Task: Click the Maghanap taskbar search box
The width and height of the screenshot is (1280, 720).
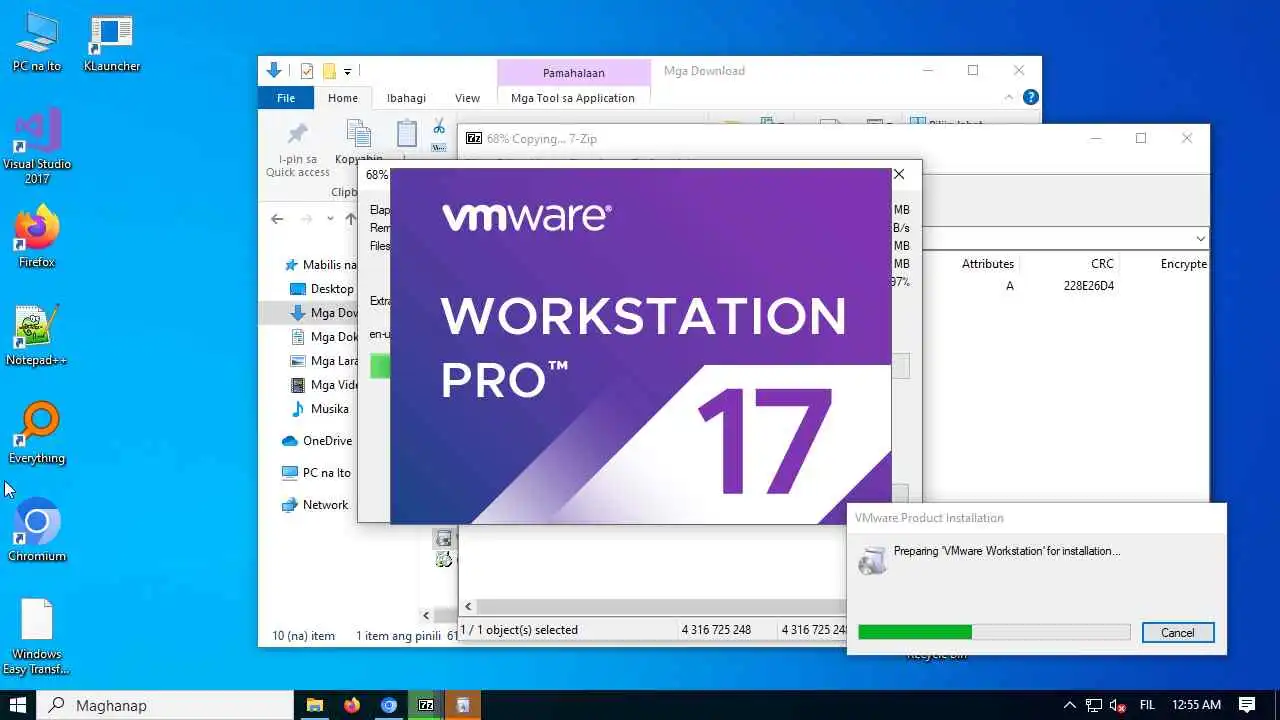Action: (166, 705)
